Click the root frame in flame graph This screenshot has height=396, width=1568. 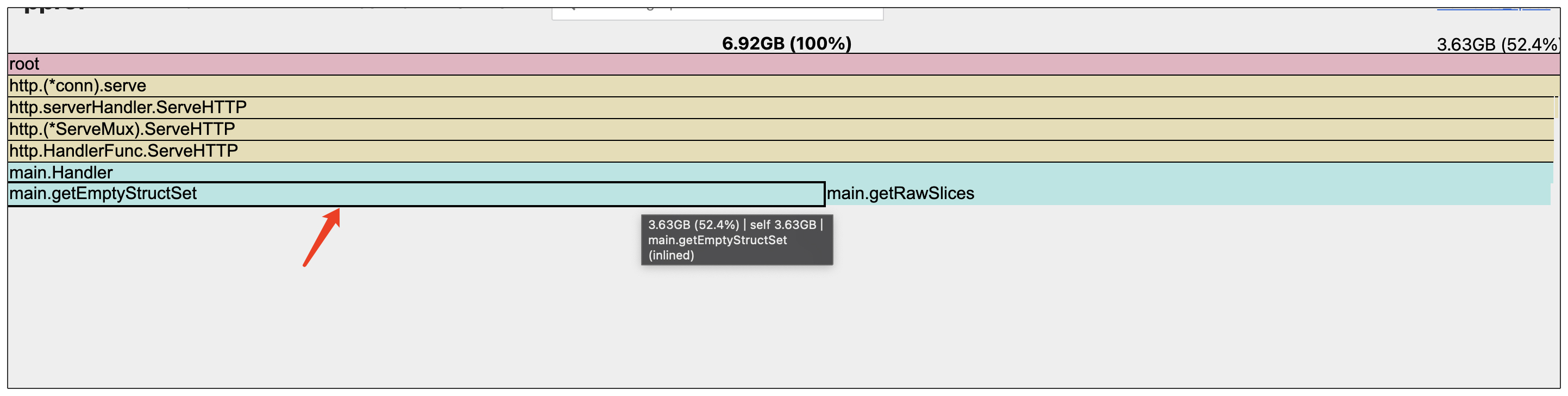tap(783, 64)
